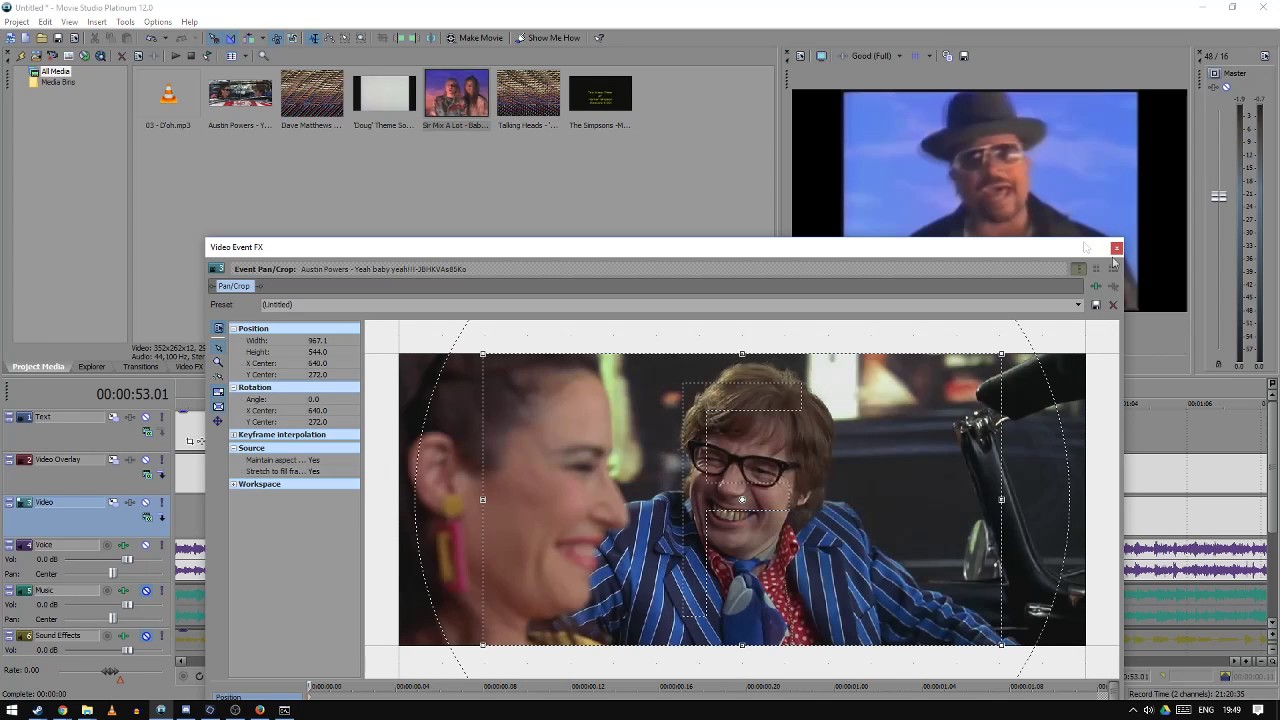Mute the Voice audio track
This screenshot has height=720, width=1280.
tap(146, 545)
